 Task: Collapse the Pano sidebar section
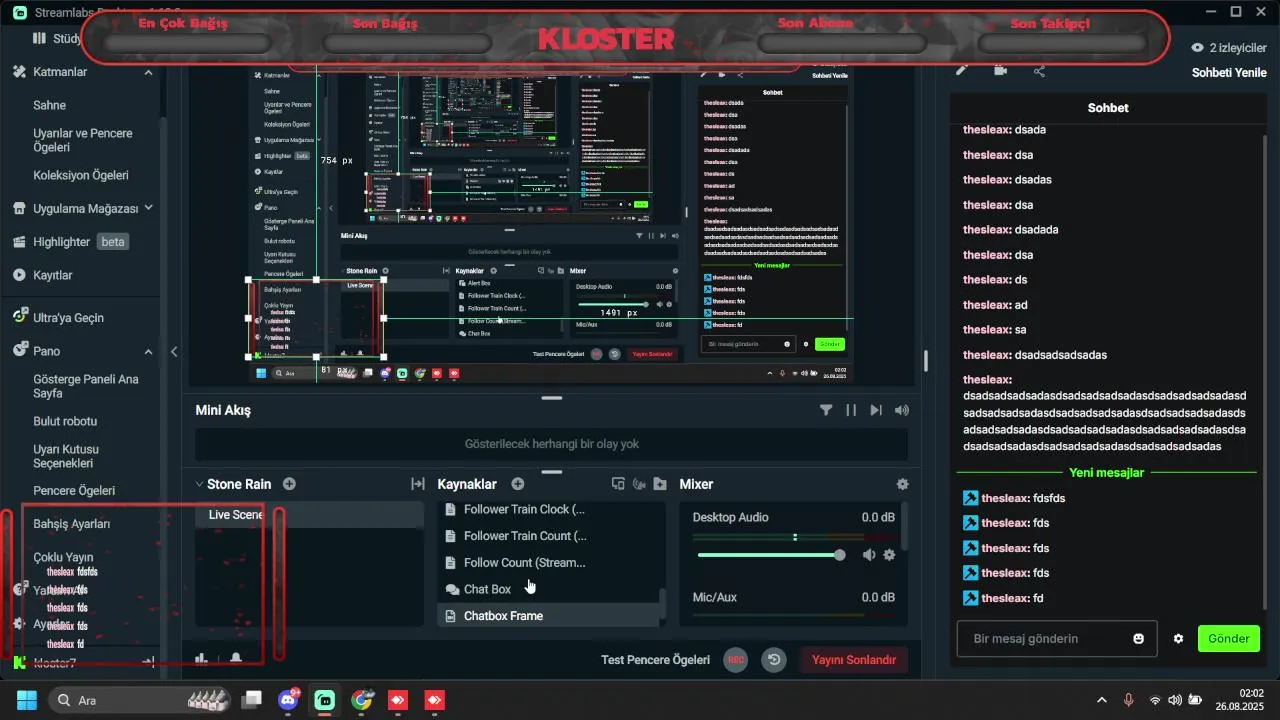(x=148, y=351)
